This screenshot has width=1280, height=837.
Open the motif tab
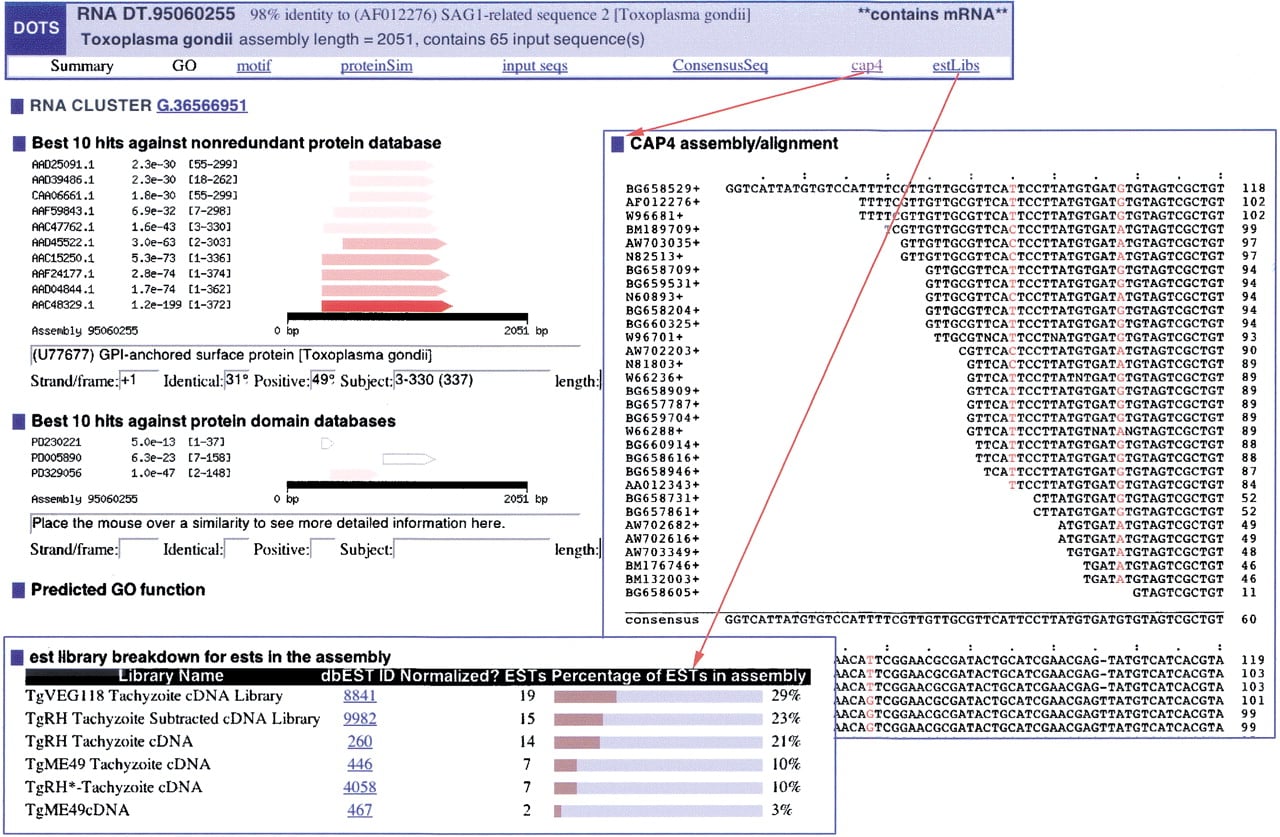point(254,67)
